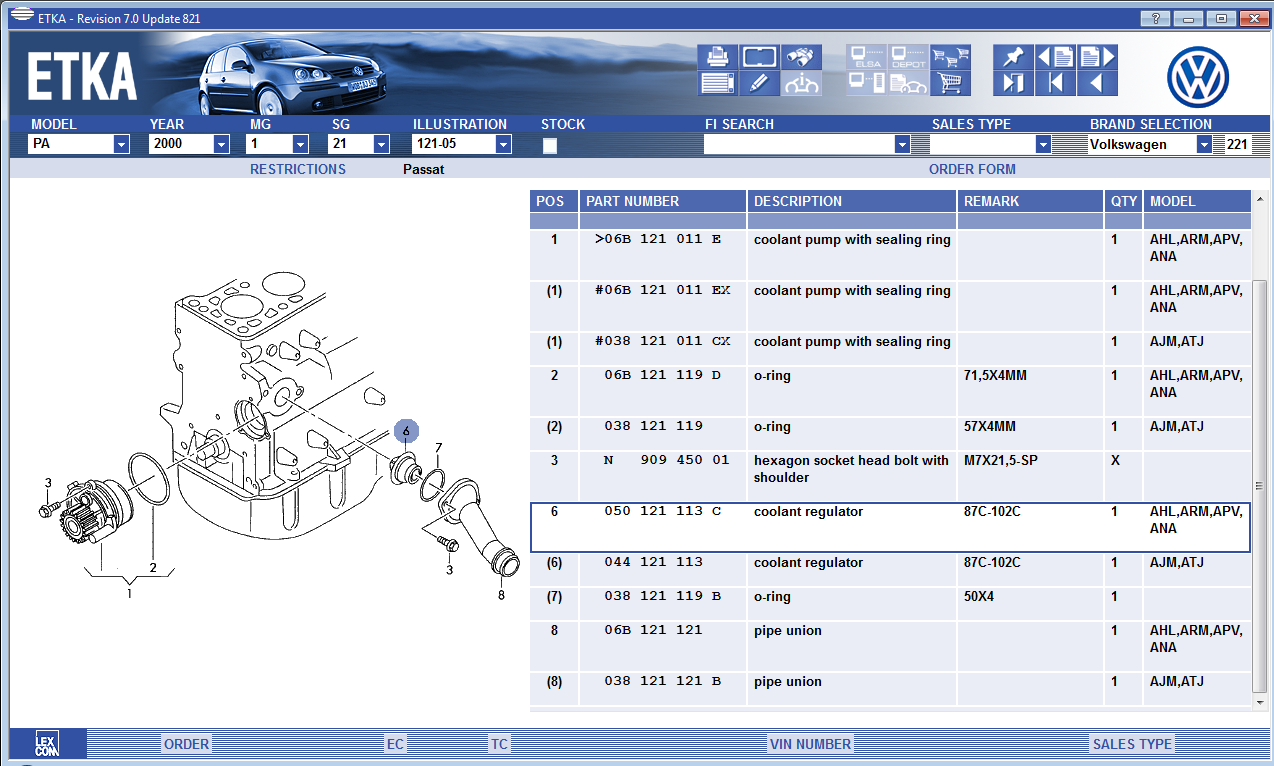Screen dimensions: 1274x766
Task: Click the Volkswagen brand logo
Action: (1198, 77)
